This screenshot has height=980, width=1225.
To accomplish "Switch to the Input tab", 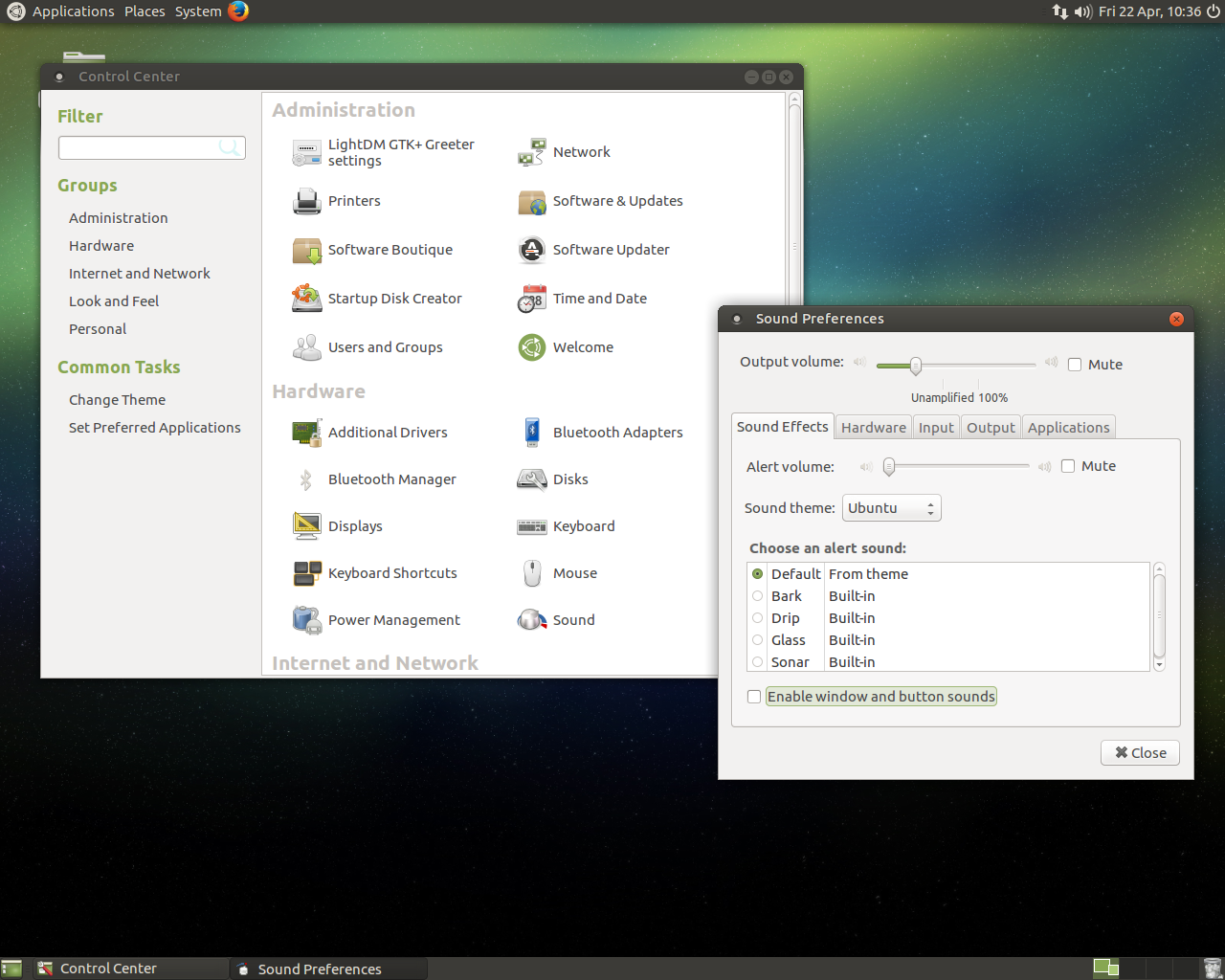I will 936,428.
